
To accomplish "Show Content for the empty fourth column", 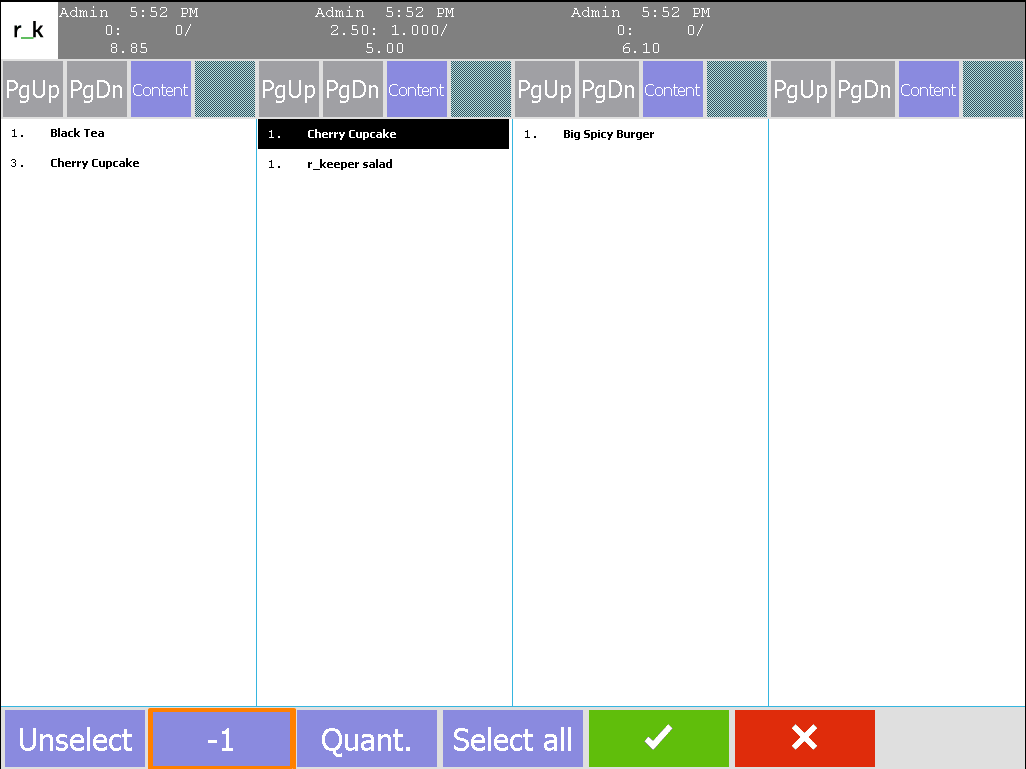I will 929,89.
